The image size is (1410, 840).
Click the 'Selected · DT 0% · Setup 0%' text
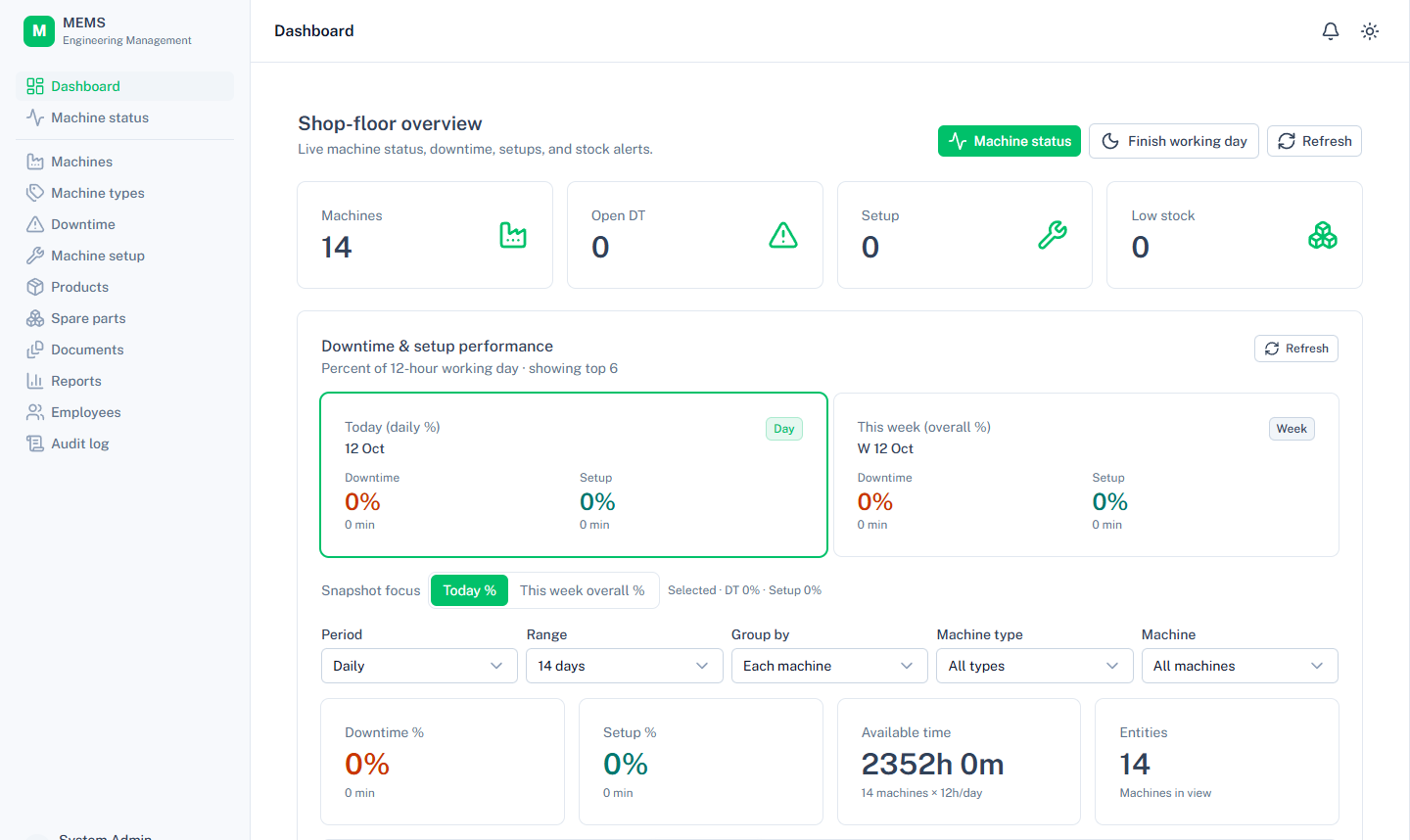[x=744, y=590]
